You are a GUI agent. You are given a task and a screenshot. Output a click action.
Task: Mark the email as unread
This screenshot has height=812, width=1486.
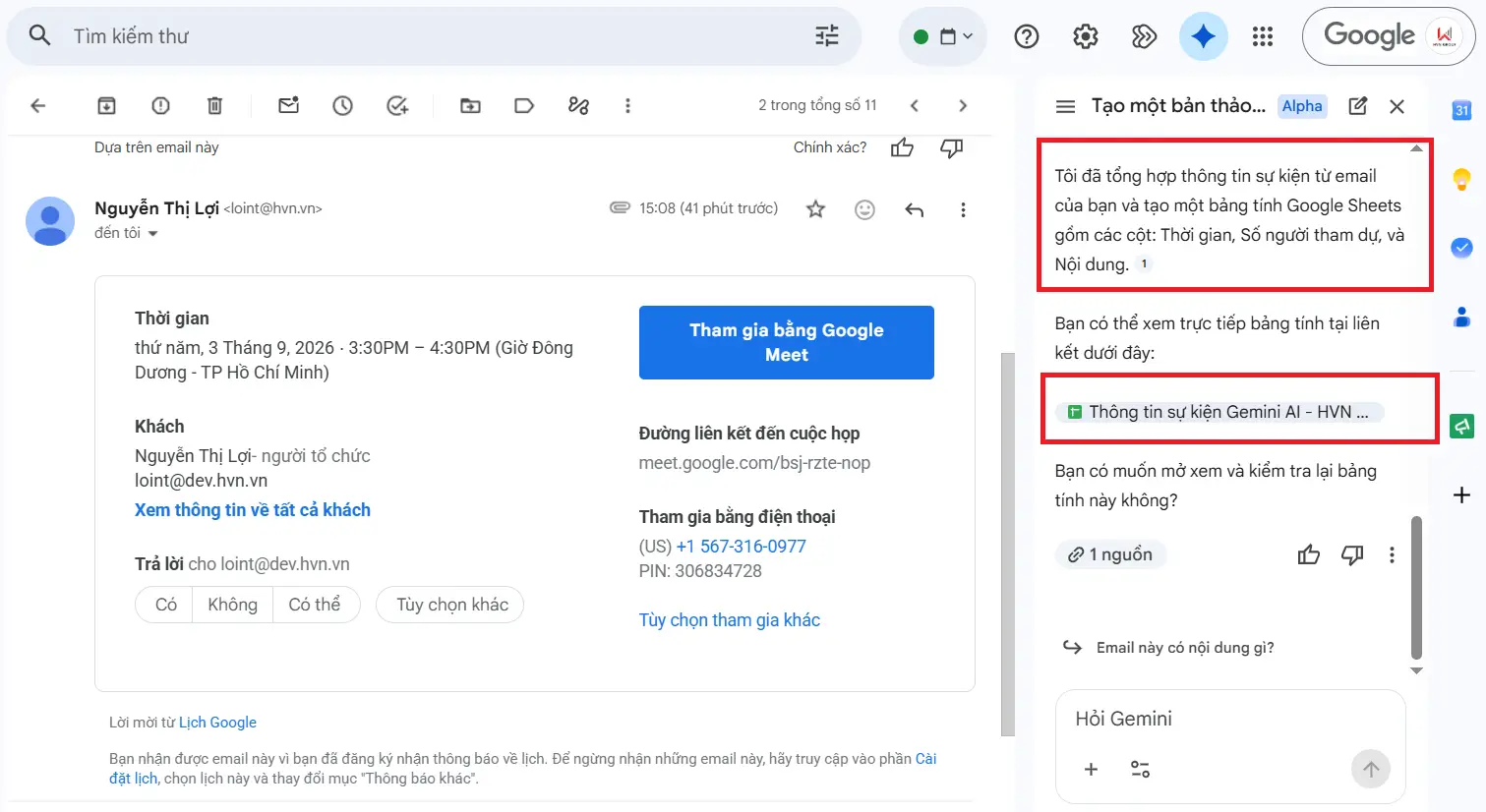[x=288, y=105]
